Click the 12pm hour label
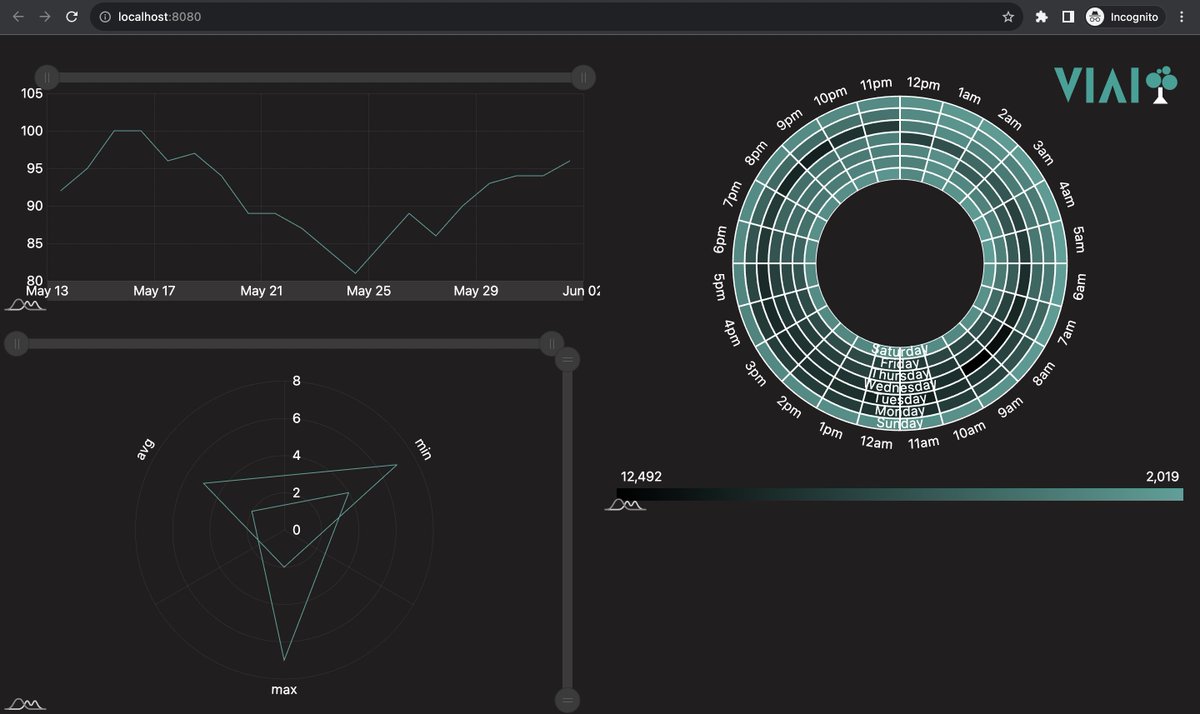This screenshot has width=1200, height=714. click(x=923, y=83)
